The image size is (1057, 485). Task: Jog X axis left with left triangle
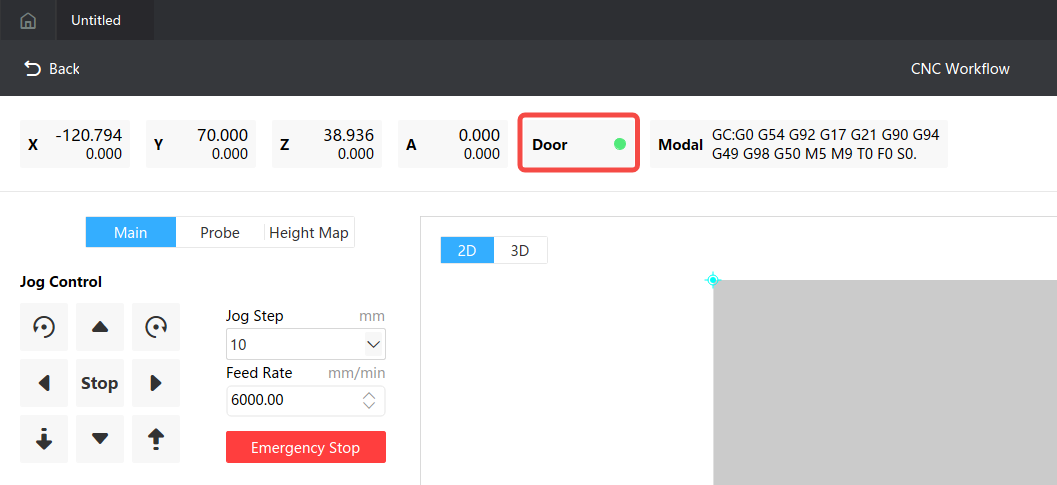[44, 383]
